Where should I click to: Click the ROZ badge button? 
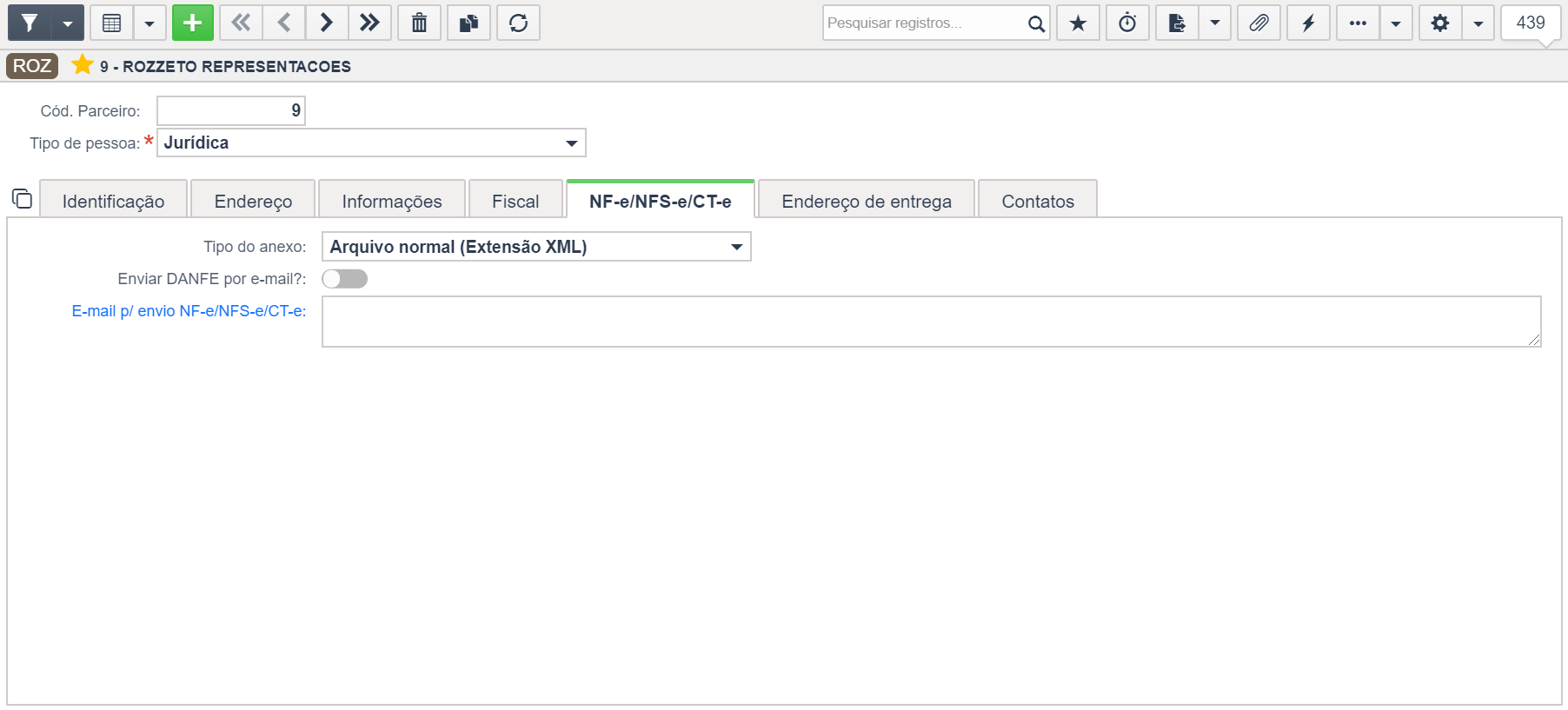[32, 66]
